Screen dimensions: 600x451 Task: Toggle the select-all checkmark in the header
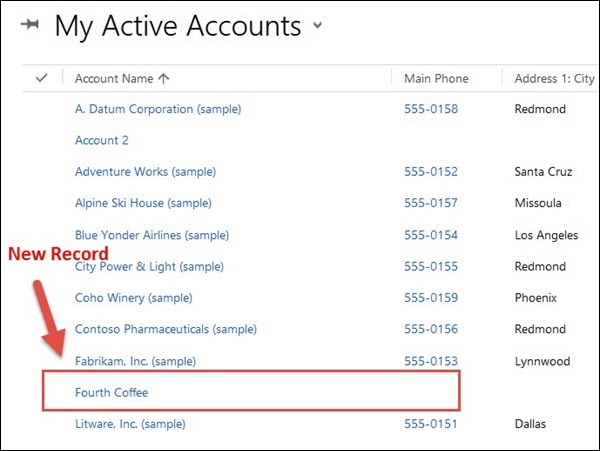(41, 78)
